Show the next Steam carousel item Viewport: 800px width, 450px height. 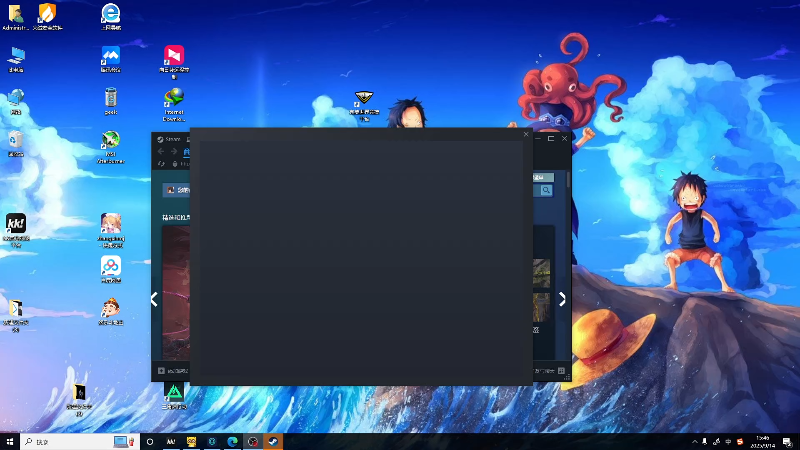coord(562,299)
